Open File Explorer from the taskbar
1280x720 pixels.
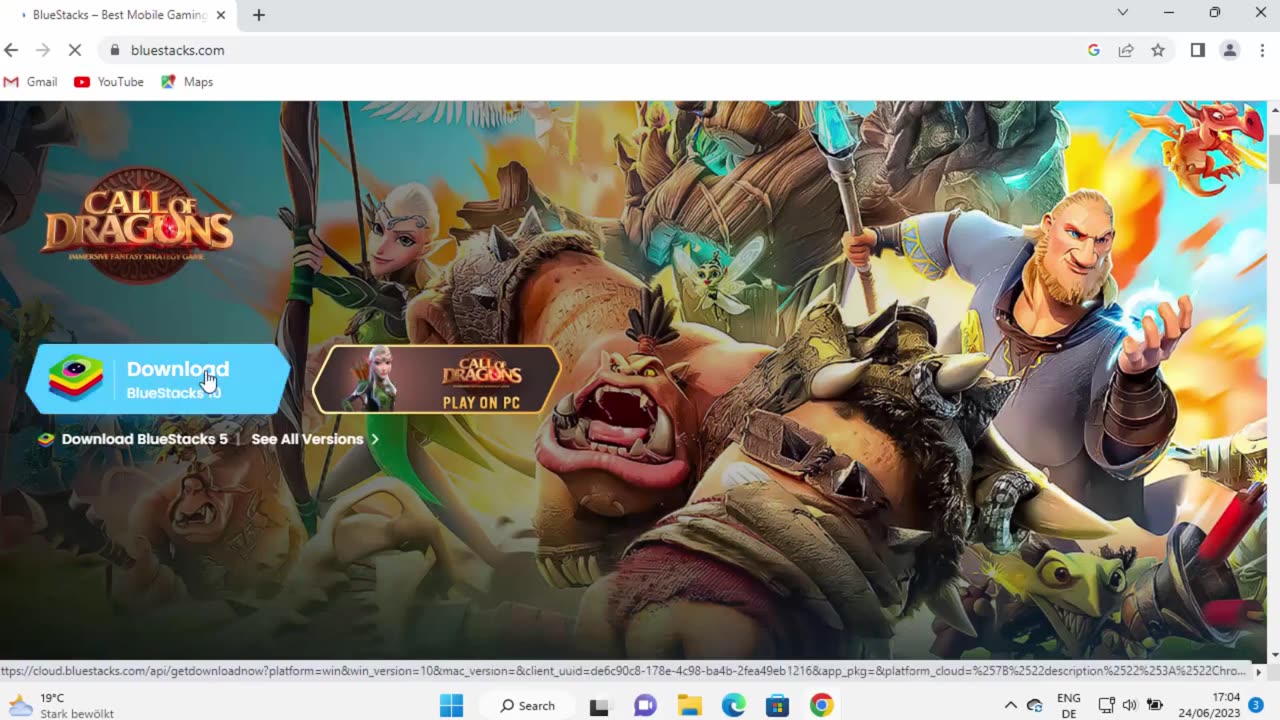pyautogui.click(x=689, y=706)
